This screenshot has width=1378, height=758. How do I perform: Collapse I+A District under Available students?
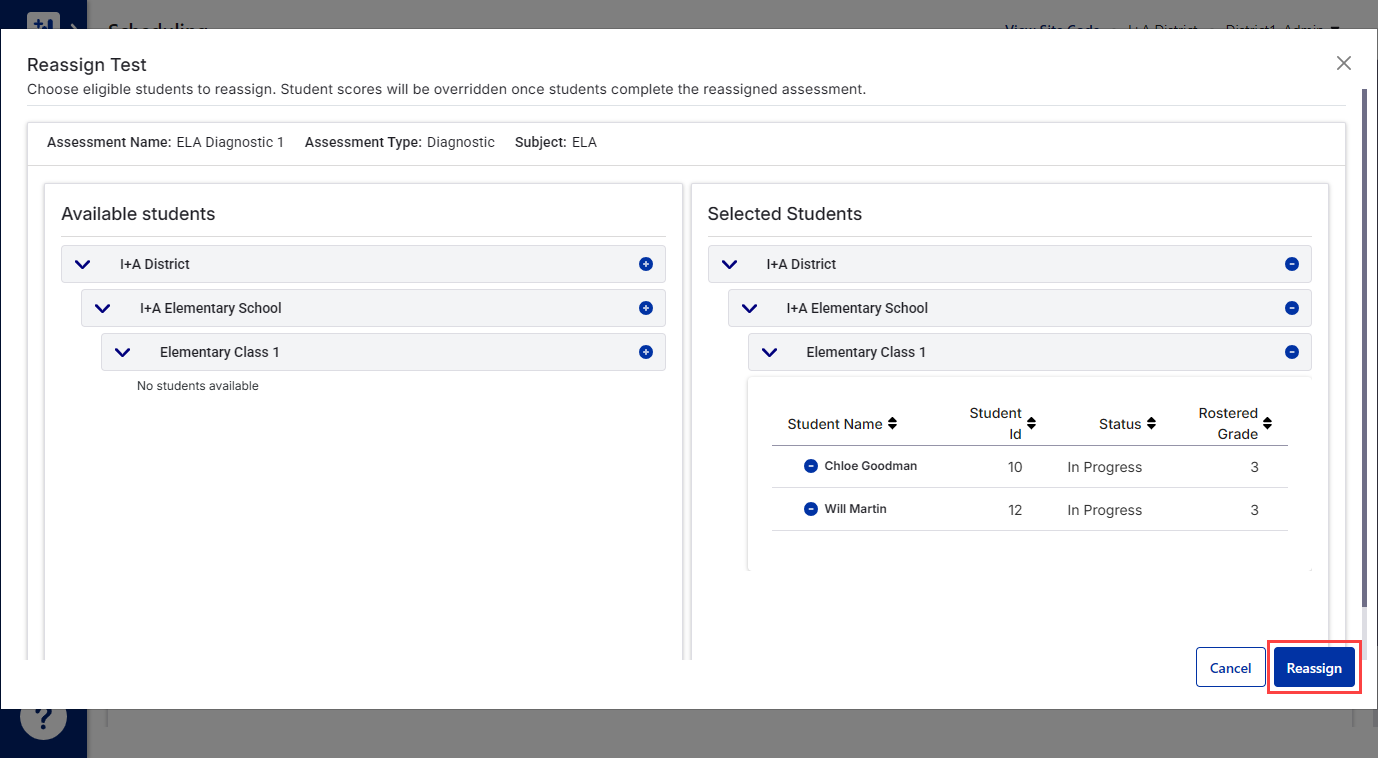pos(83,264)
